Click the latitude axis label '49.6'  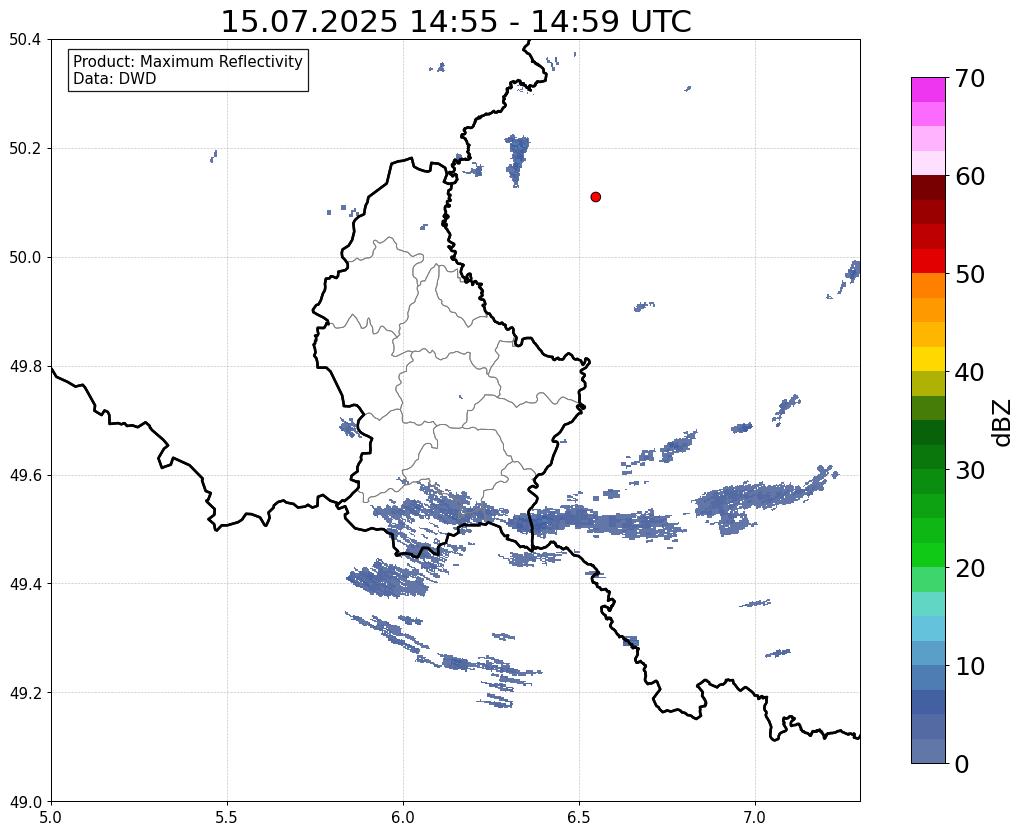[25, 476]
